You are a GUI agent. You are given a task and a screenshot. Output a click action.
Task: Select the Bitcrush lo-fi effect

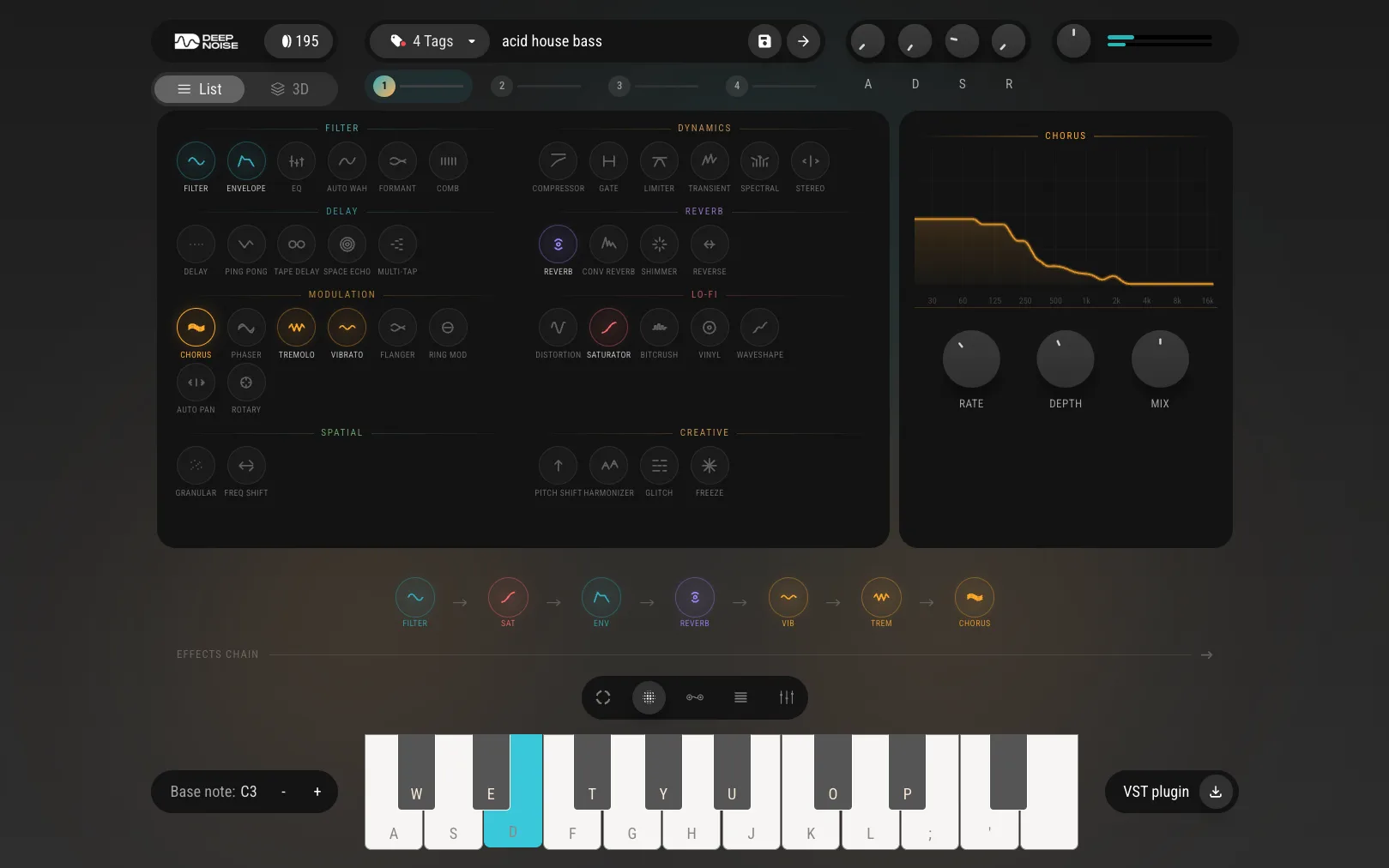(659, 328)
